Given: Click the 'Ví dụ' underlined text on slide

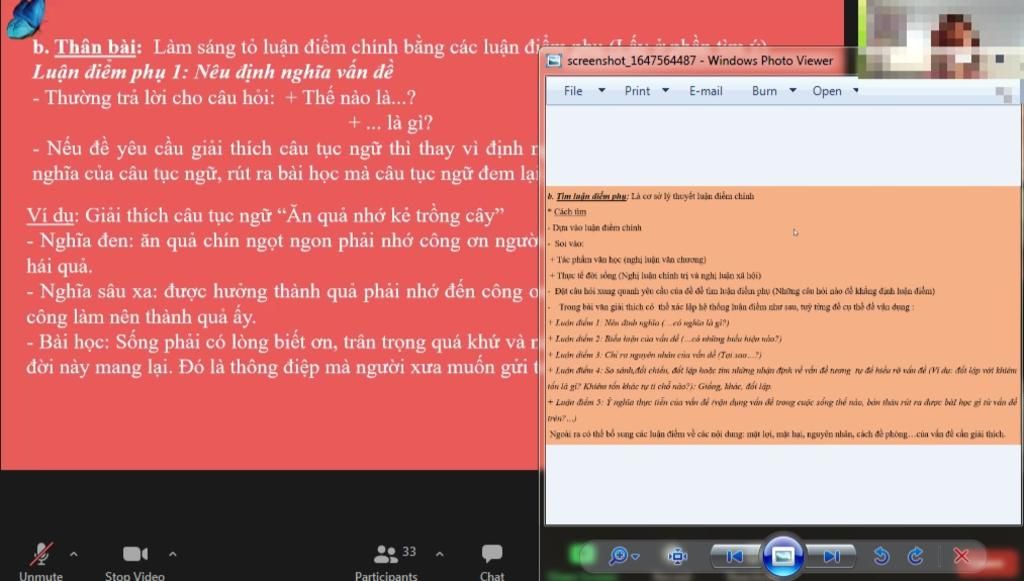Looking at the screenshot, I should coord(51,215).
